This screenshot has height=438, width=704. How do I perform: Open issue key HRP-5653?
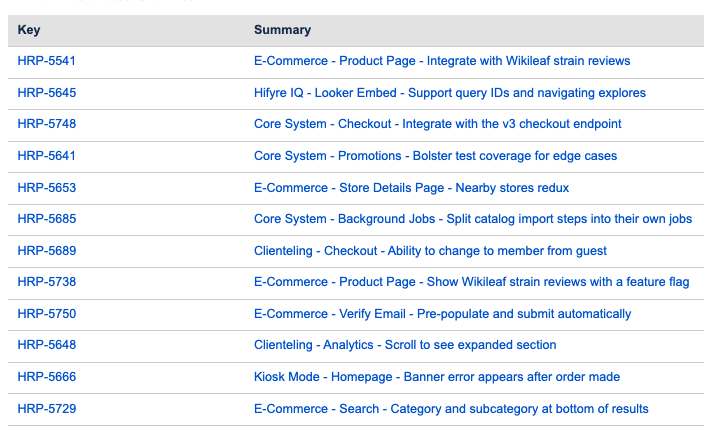pos(47,188)
